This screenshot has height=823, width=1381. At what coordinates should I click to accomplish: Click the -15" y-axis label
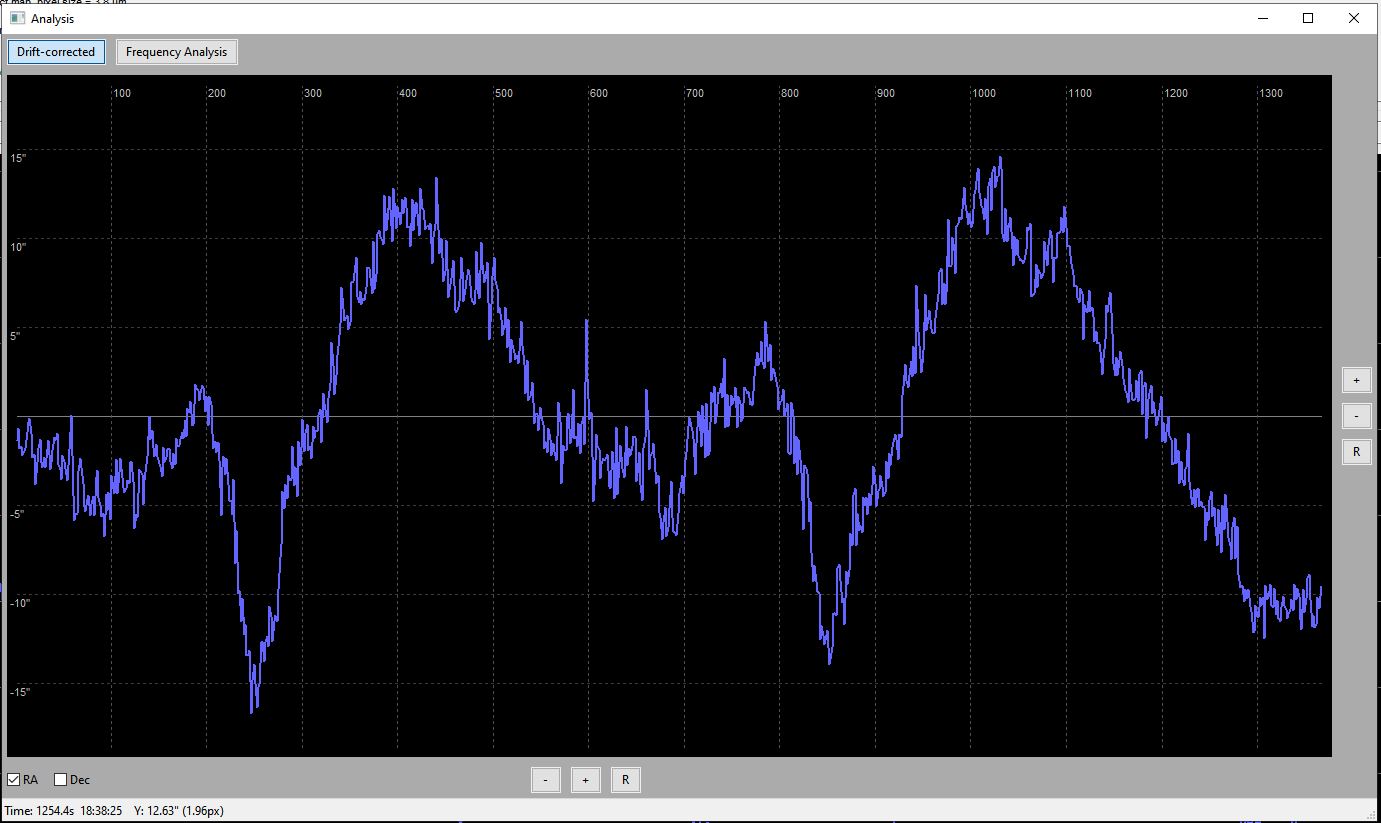click(20, 692)
